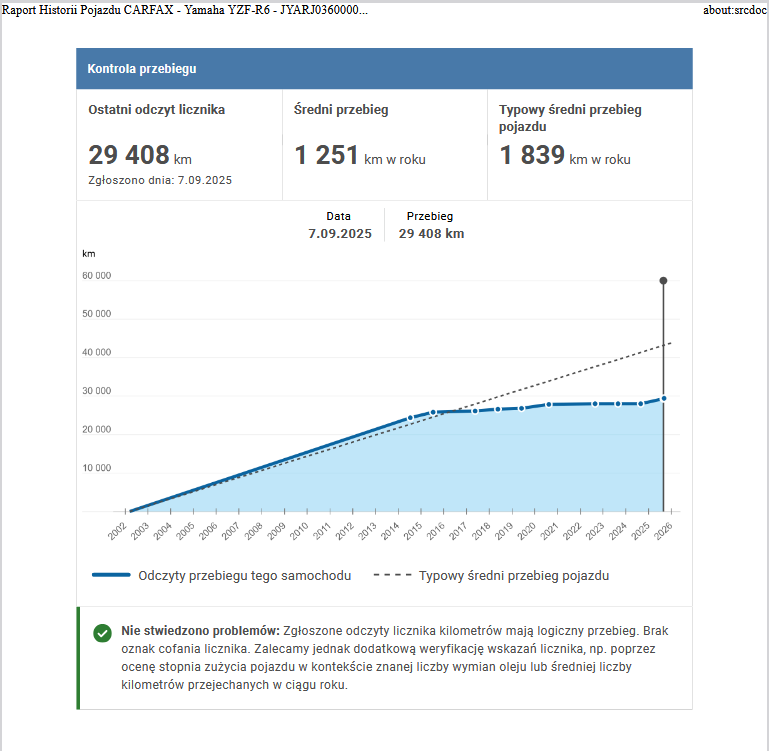
Task: Toggle 'Odczyty przebiegu tego samochodu' legend label
Action: point(244,576)
